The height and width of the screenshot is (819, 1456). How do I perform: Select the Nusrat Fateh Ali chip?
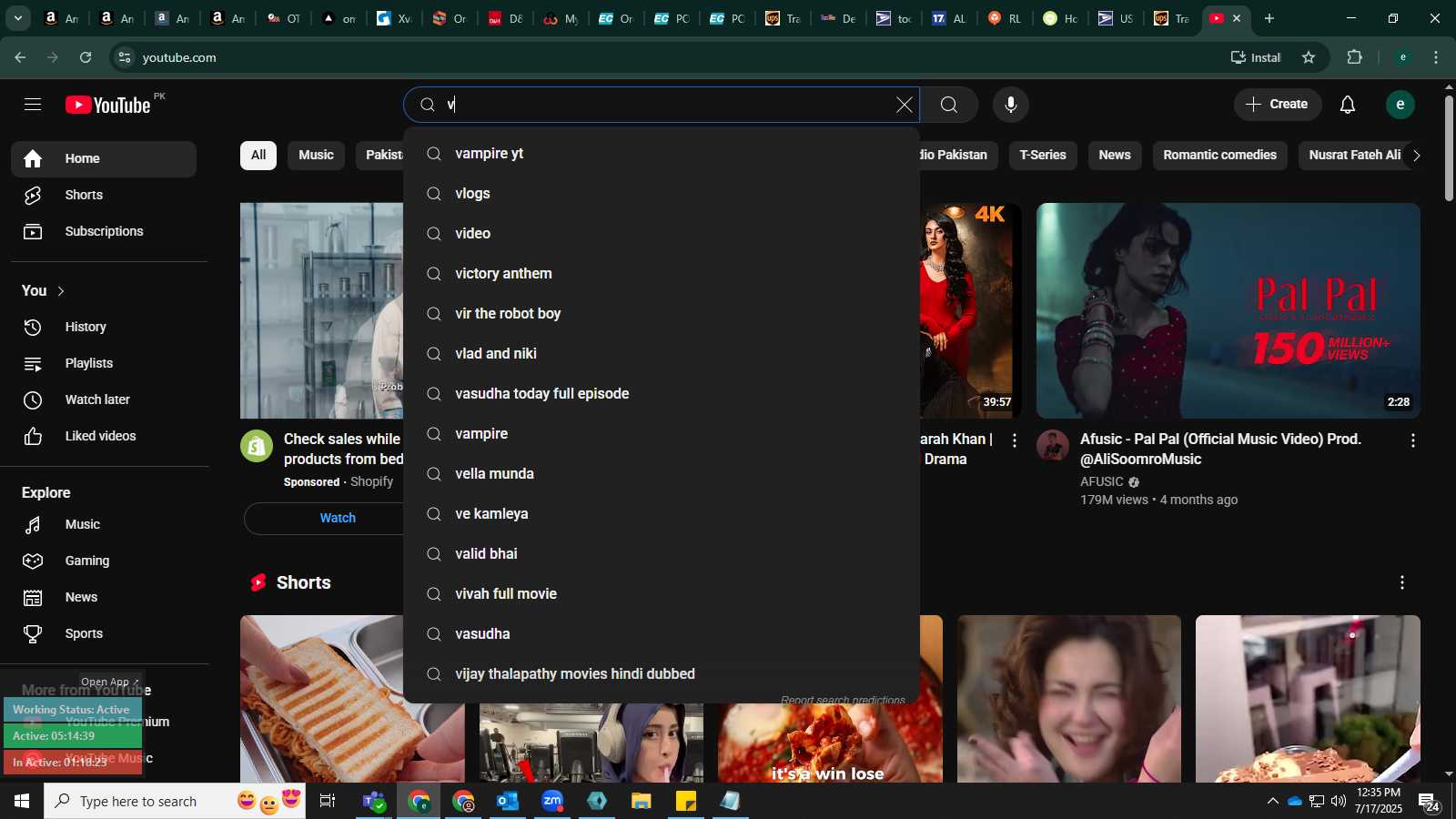point(1354,155)
